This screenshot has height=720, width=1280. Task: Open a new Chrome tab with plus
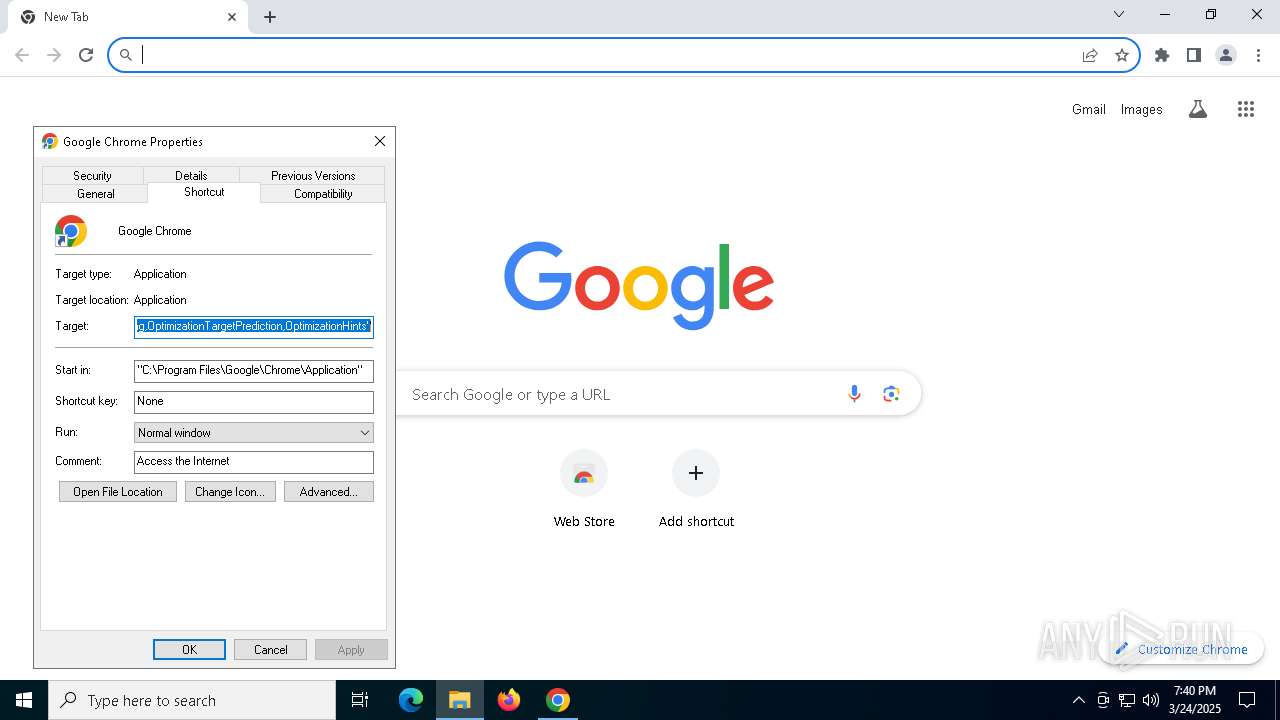click(270, 17)
